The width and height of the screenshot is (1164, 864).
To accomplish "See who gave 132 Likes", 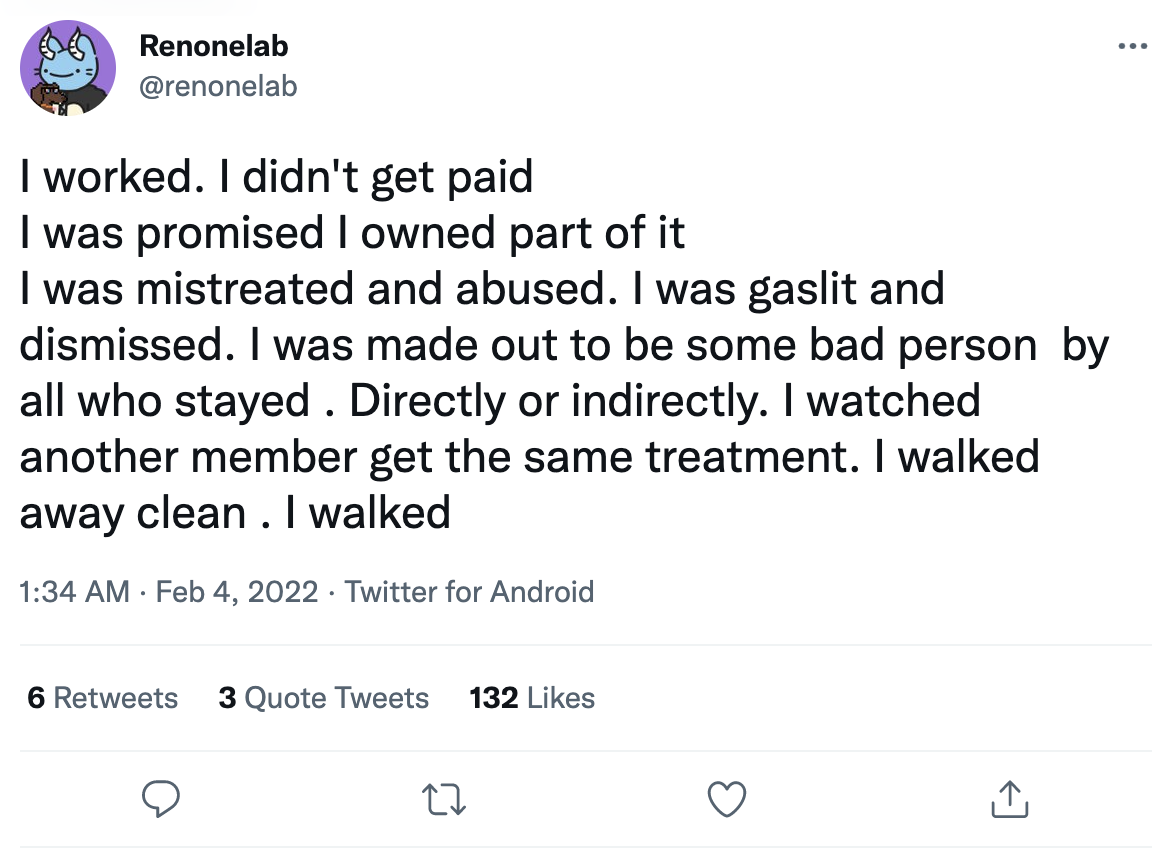I will 532,698.
